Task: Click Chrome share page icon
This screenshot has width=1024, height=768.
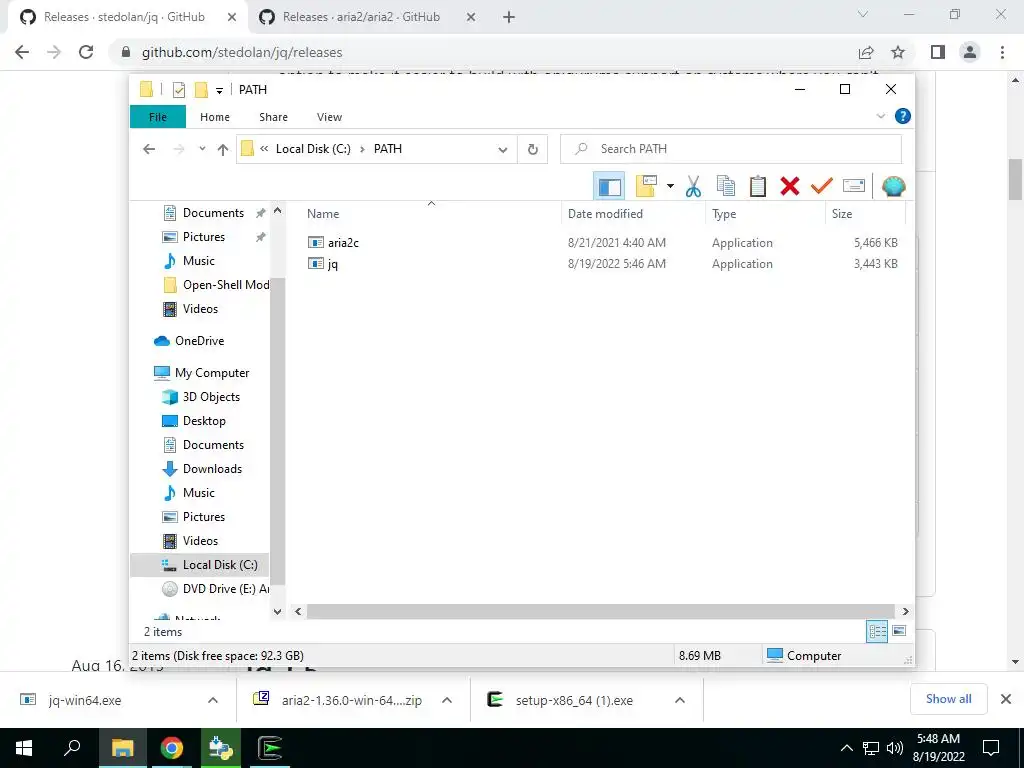Action: [866, 52]
